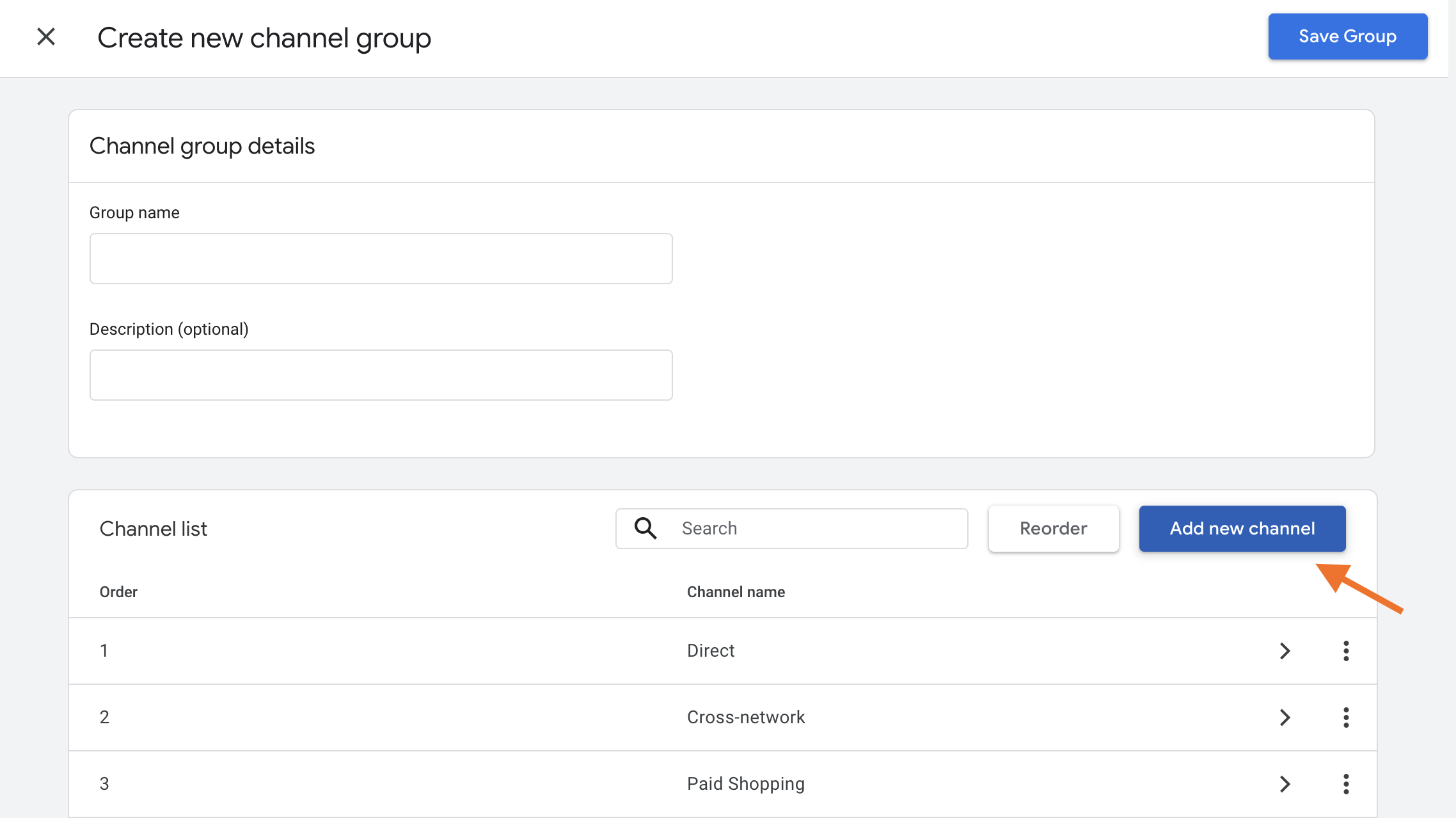Click the Order column header
Viewport: 1456px width, 818px height.
click(x=118, y=592)
